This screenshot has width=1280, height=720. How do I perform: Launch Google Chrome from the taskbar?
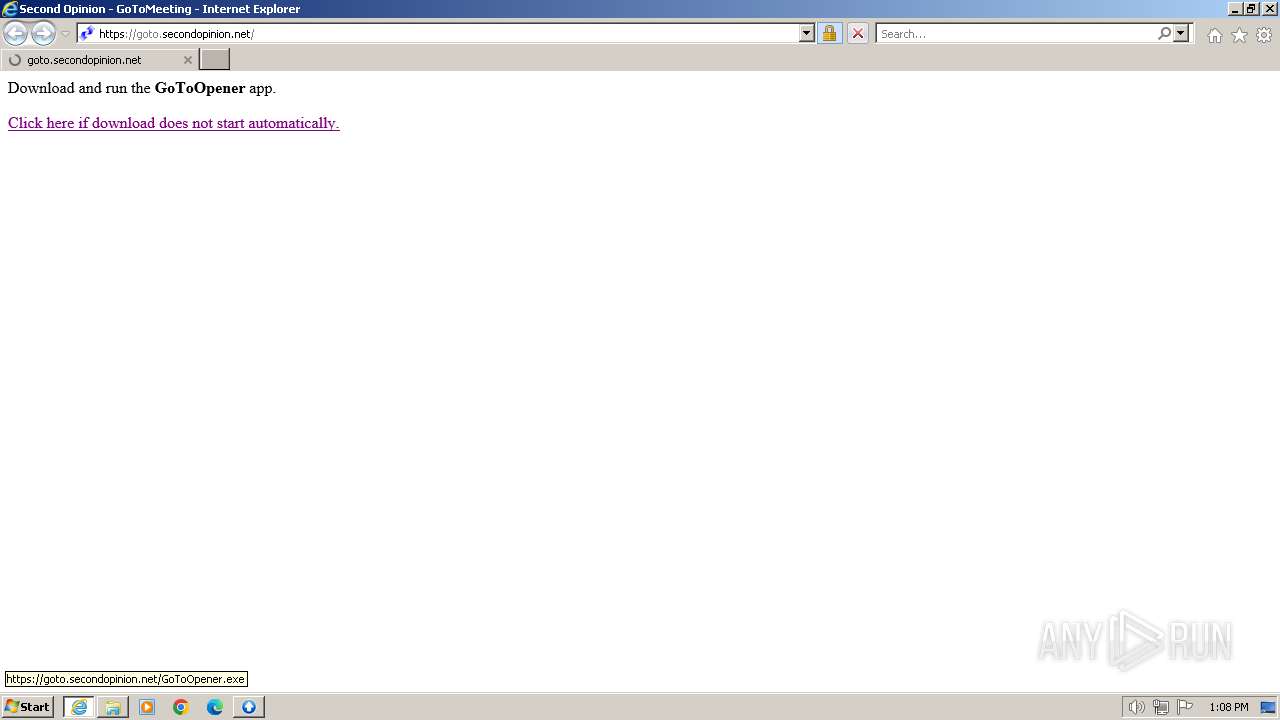181,707
